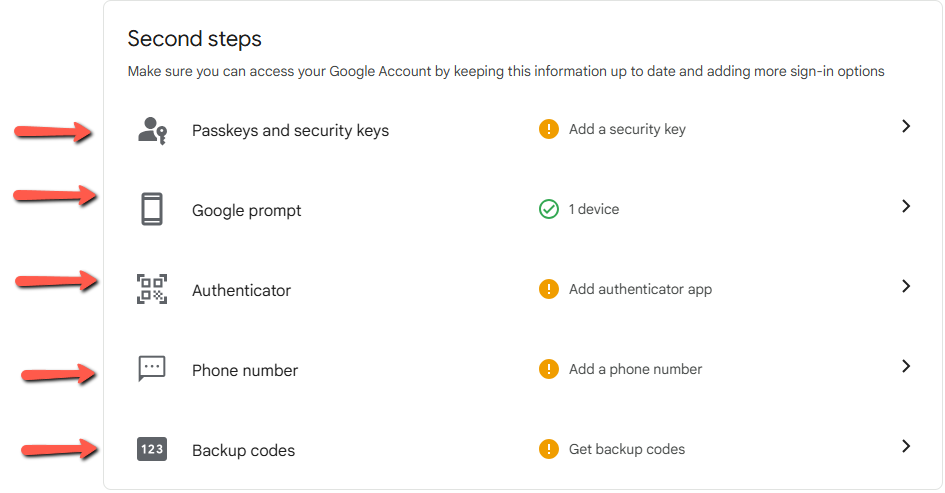Viewport: 945px width, 493px height.
Task: Click the Google prompt phone icon
Action: 152,210
